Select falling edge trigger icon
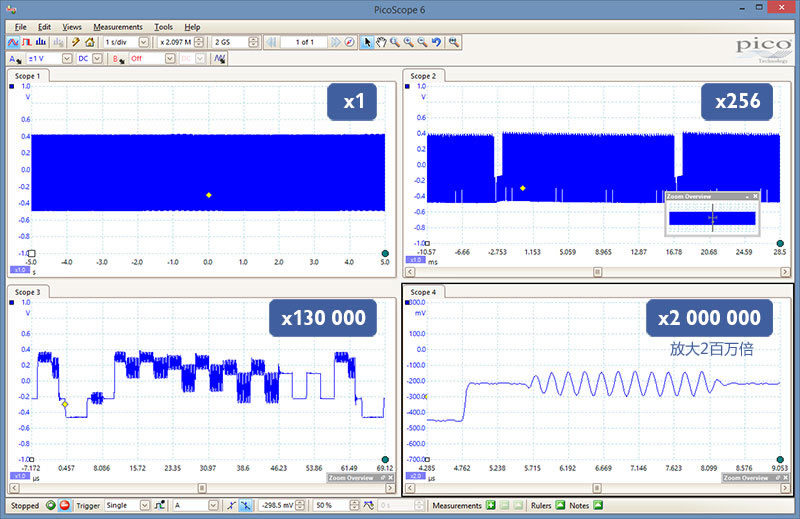The height and width of the screenshot is (519, 800). tap(245, 505)
